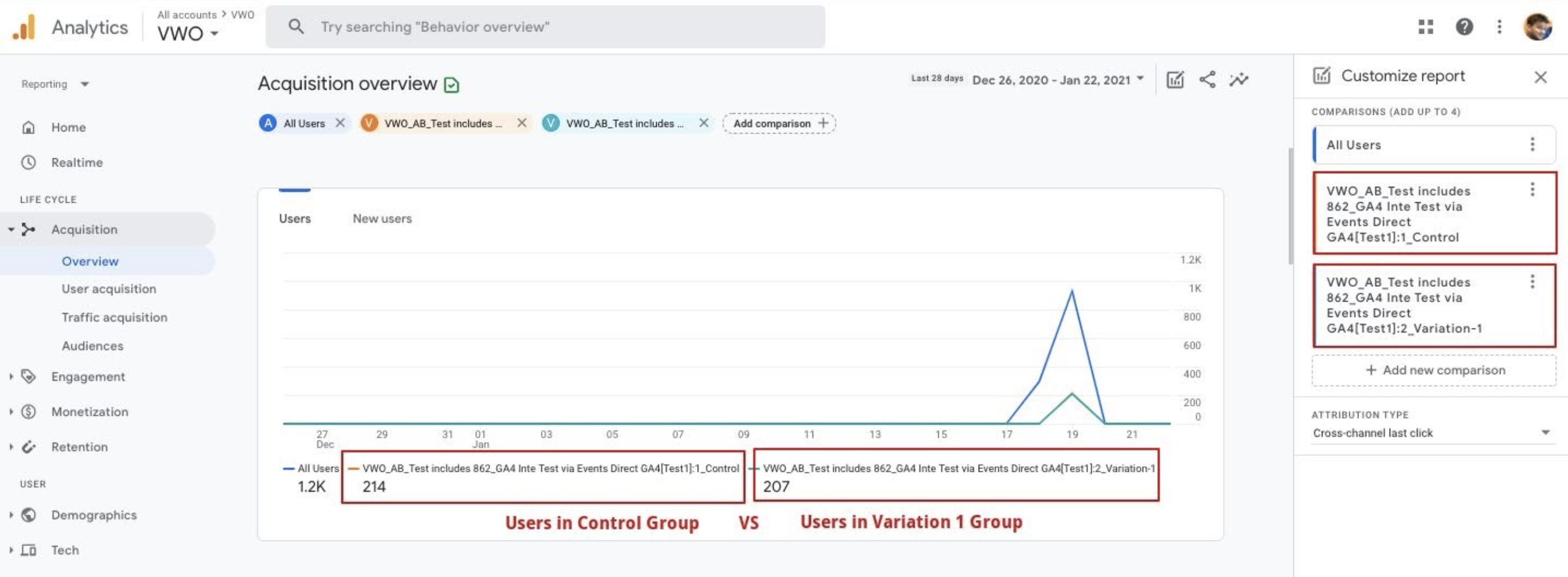
Task: Close the Customize report panel
Action: (1540, 77)
